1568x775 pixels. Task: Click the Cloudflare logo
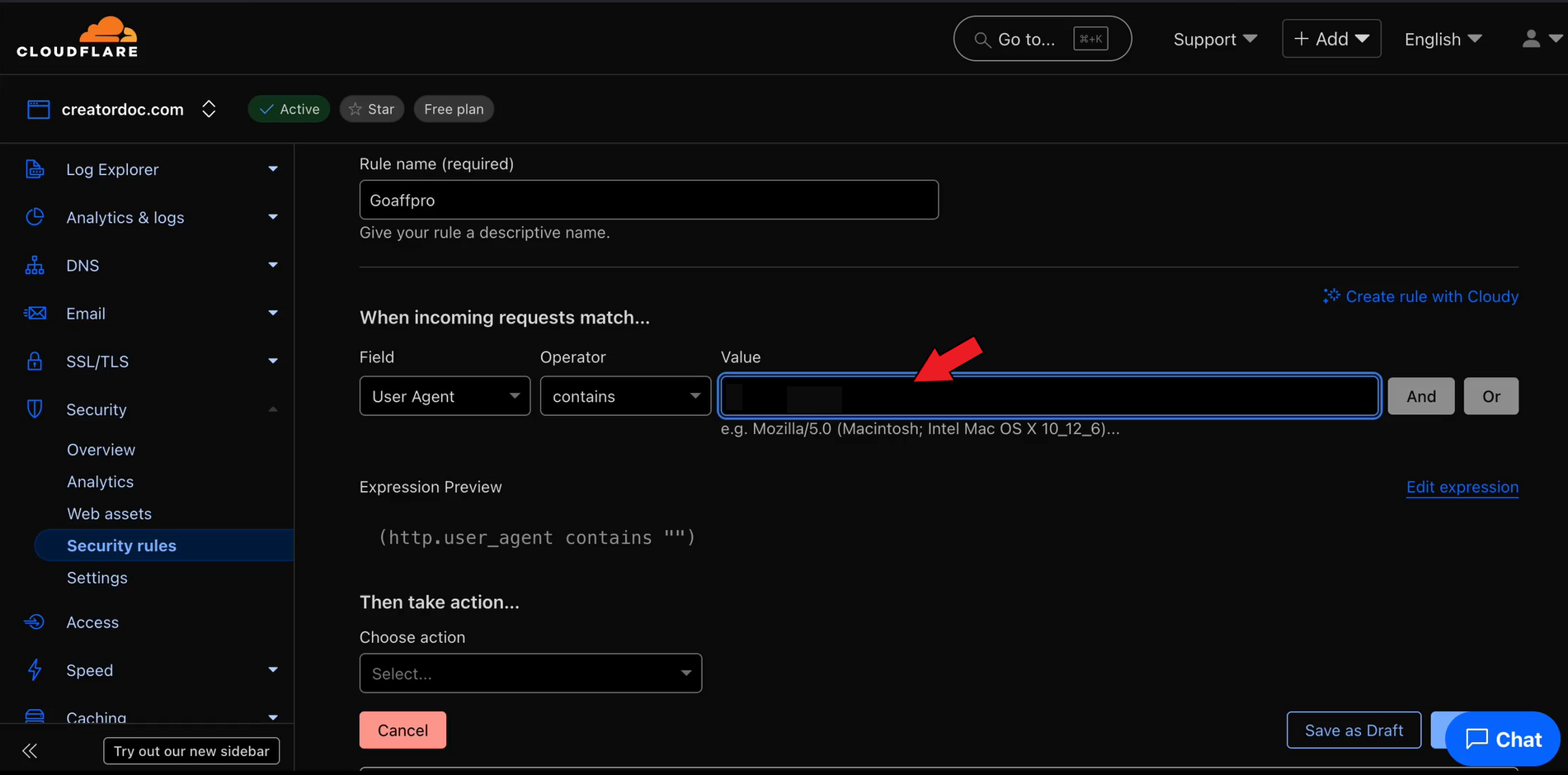coord(78,37)
